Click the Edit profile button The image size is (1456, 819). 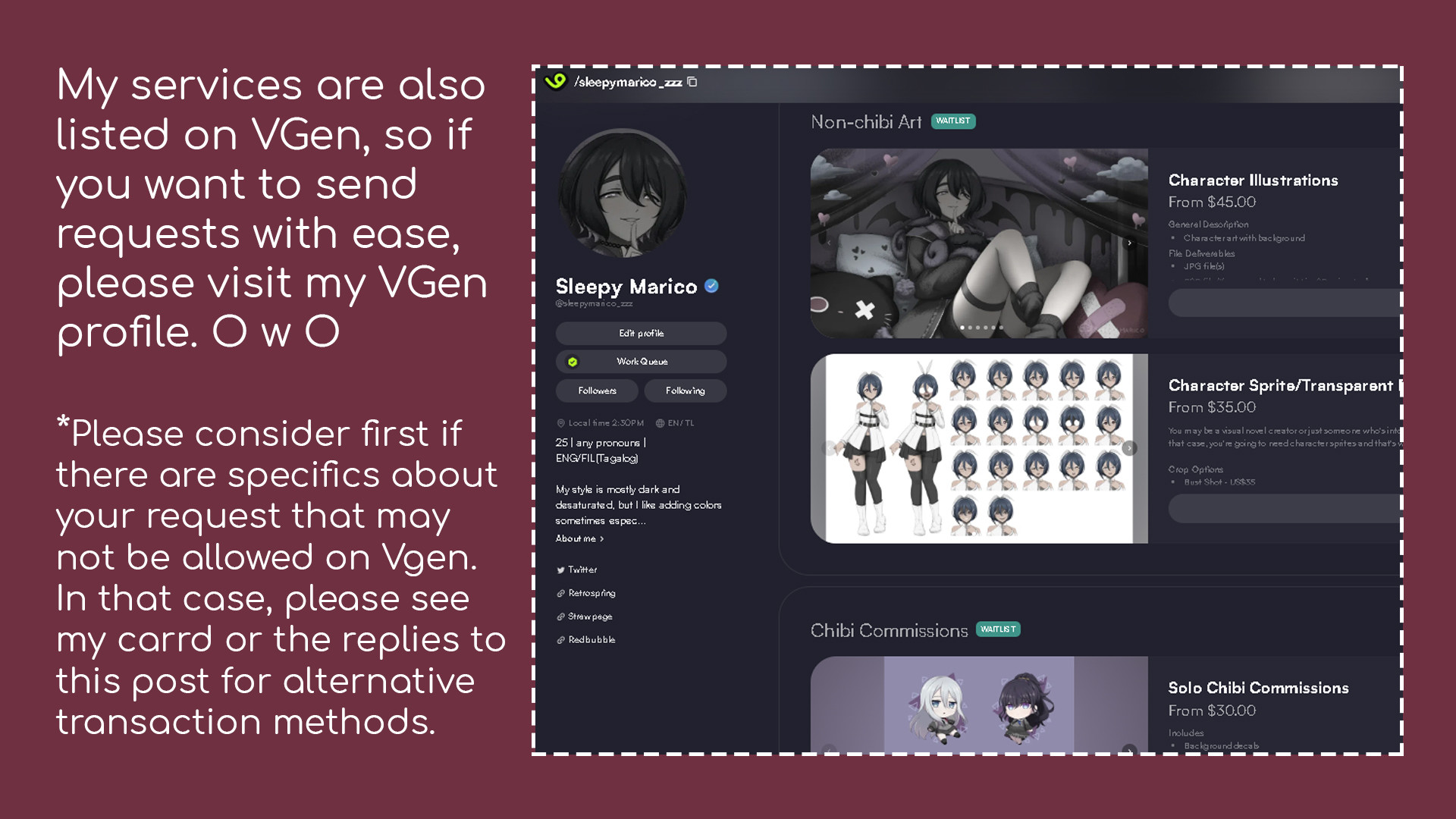[x=641, y=333]
